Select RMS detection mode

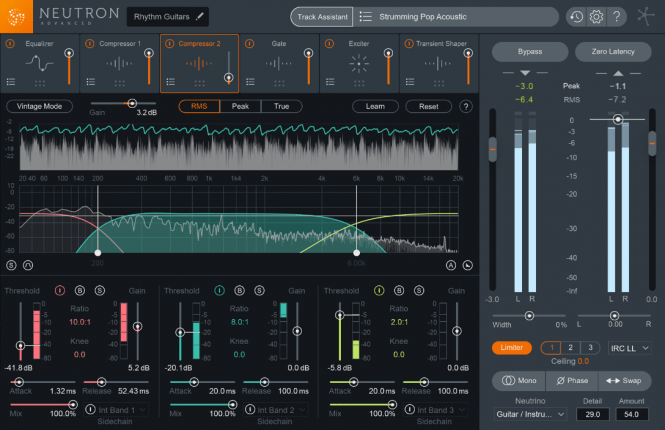point(199,106)
